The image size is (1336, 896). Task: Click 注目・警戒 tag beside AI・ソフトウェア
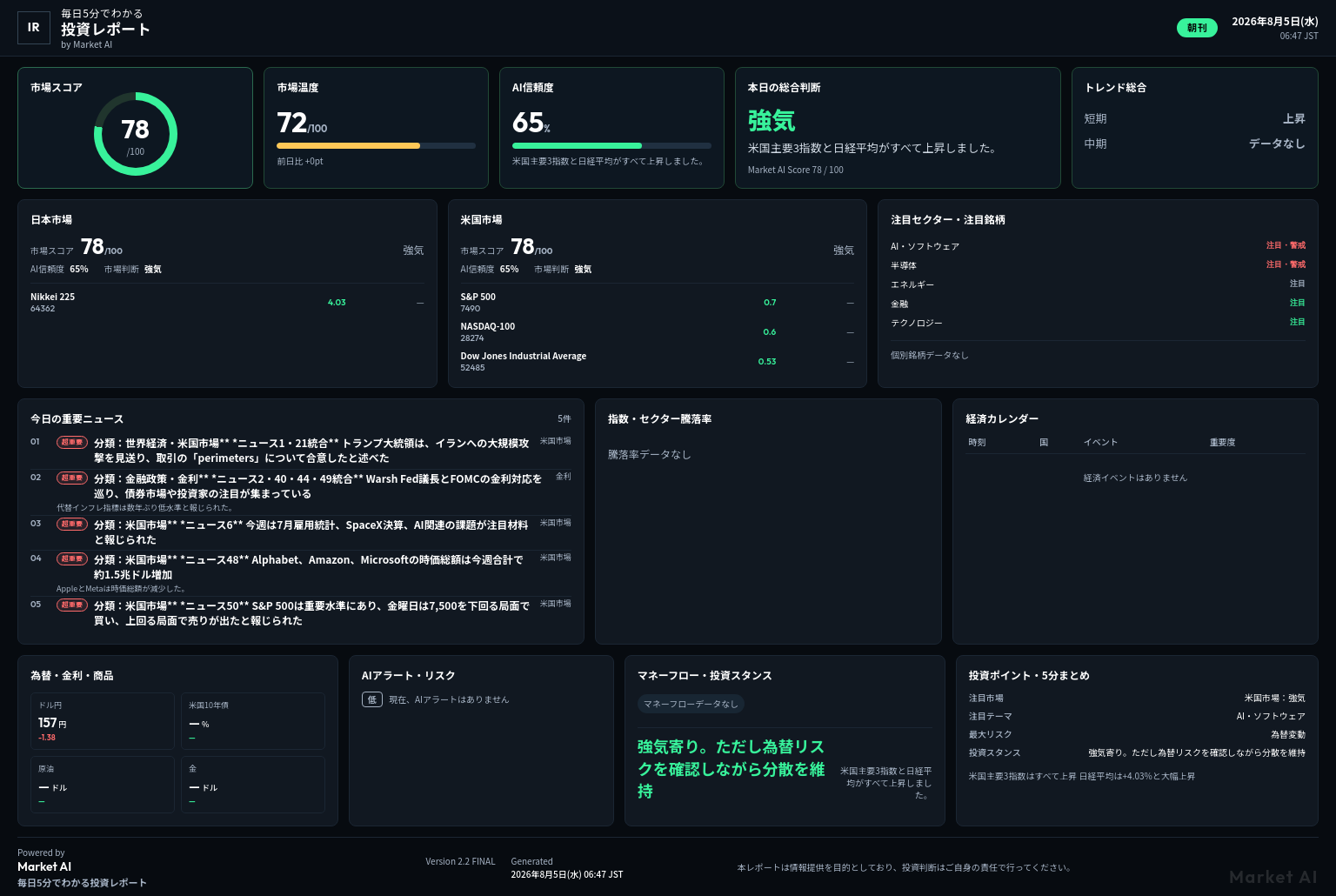click(x=1286, y=245)
